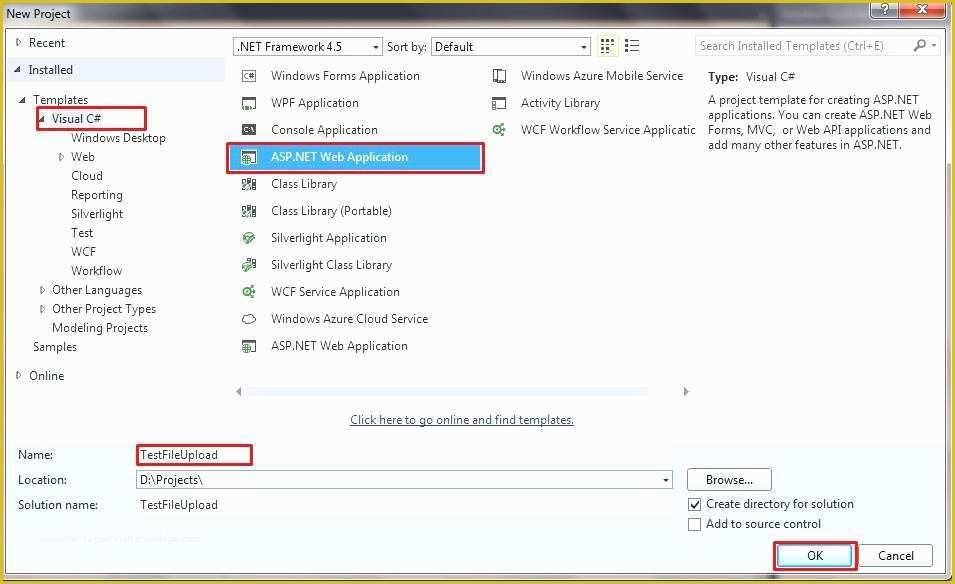Click the go online and find templates link
The image size is (955, 584).
pos(462,420)
